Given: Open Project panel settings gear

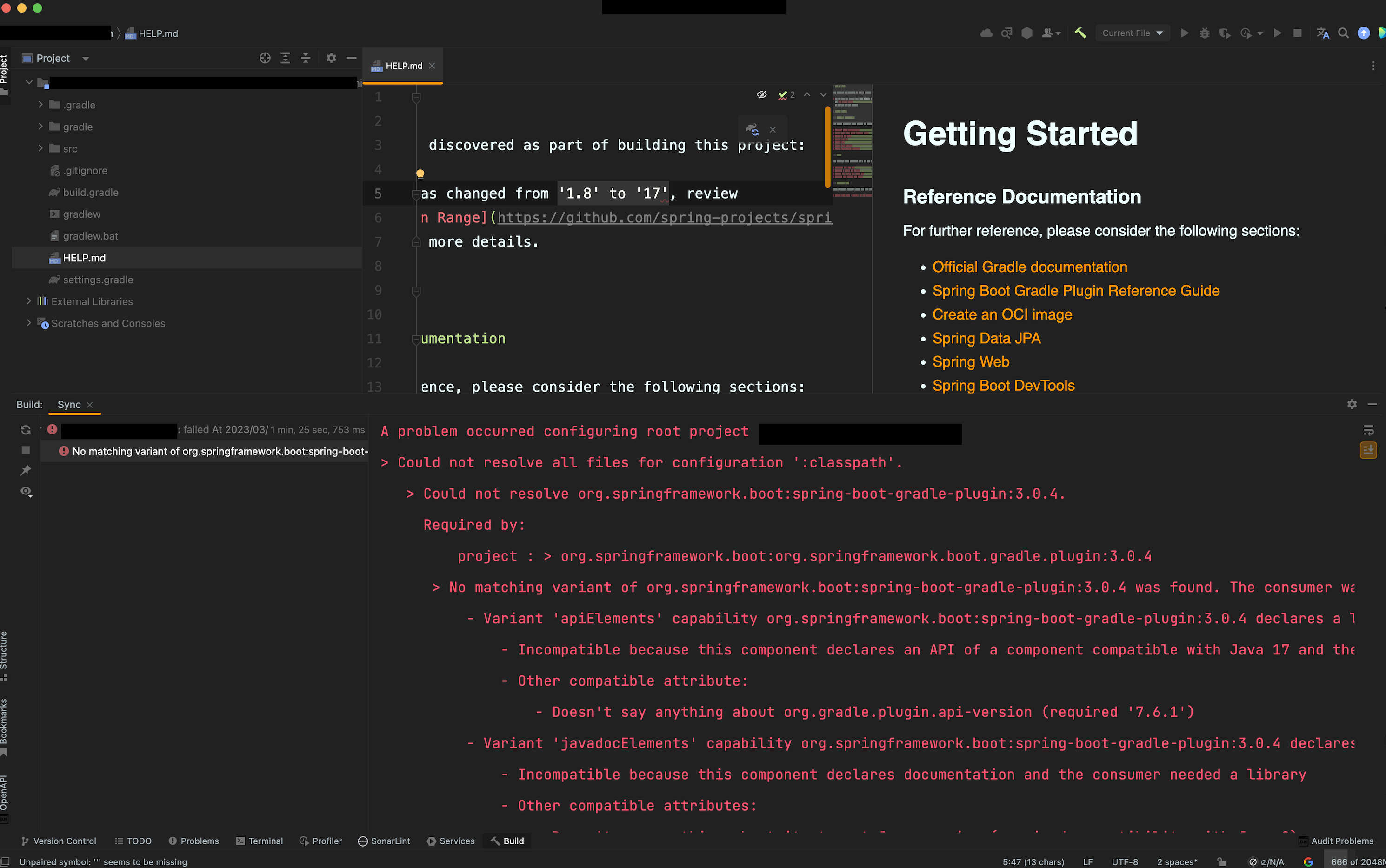Looking at the screenshot, I should (x=331, y=58).
